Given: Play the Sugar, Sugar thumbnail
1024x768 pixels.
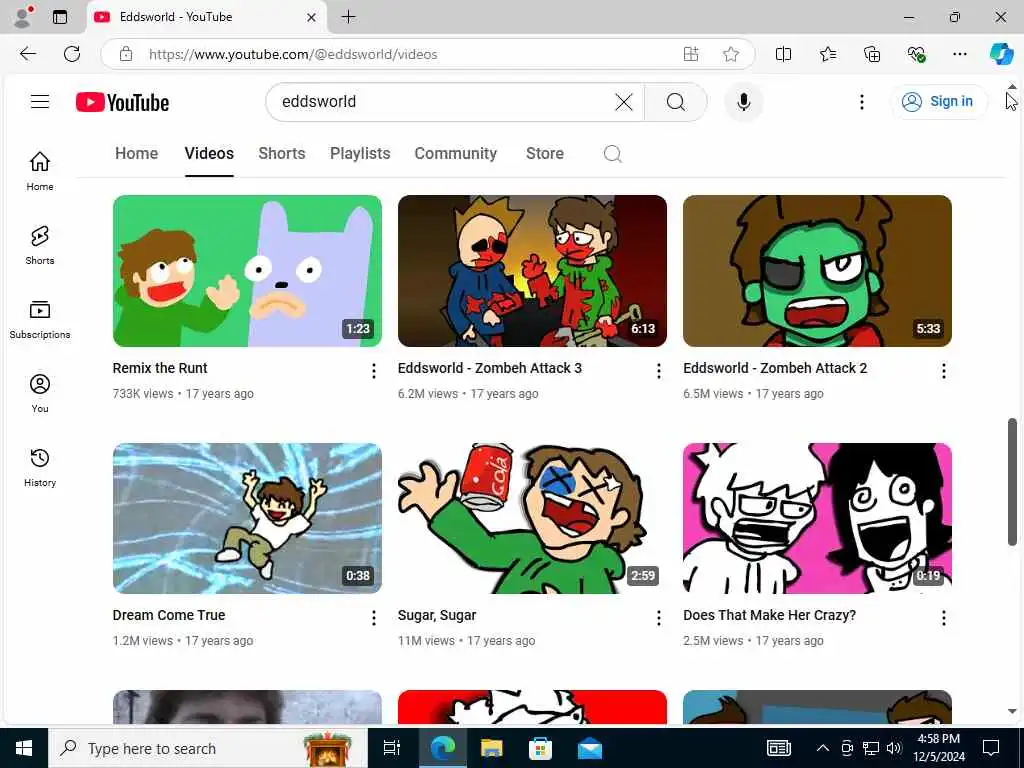Looking at the screenshot, I should tap(532, 519).
